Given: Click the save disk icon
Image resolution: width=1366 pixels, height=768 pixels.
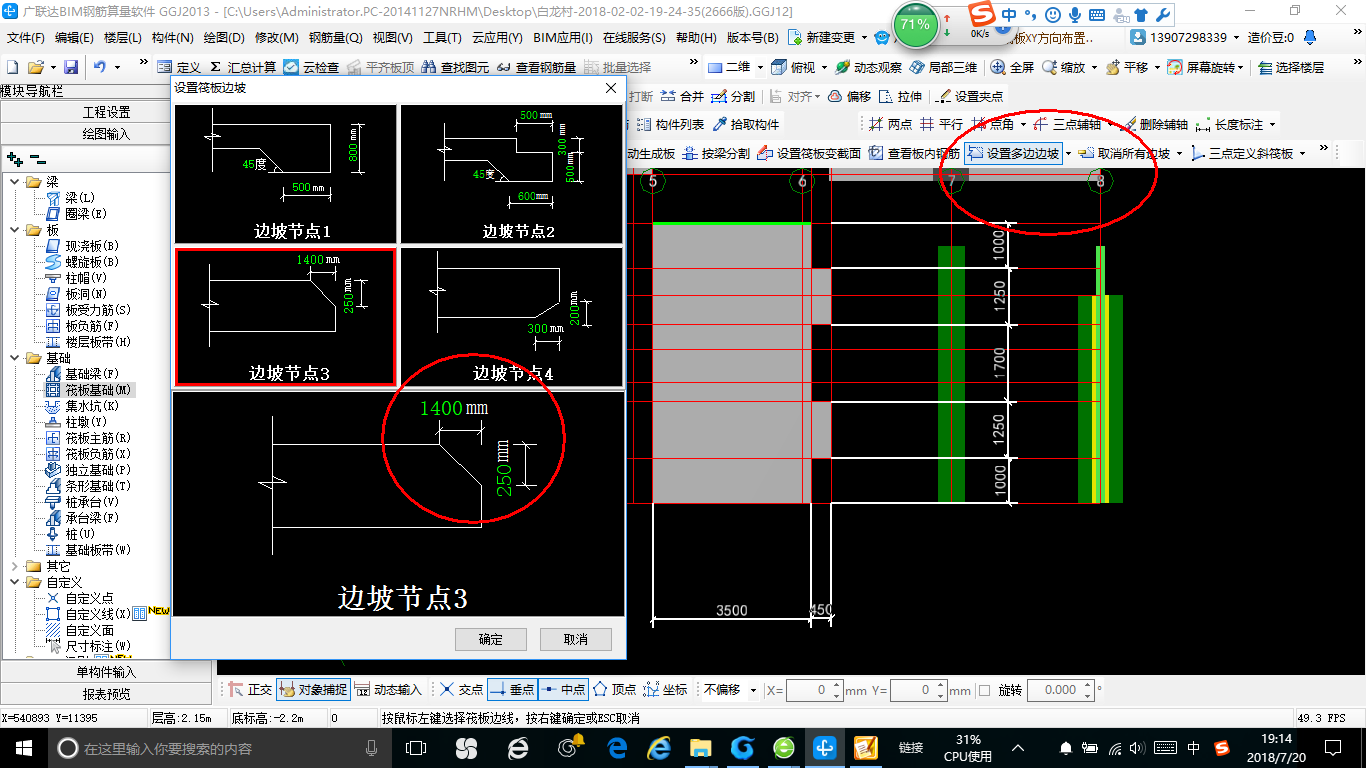Looking at the screenshot, I should (x=71, y=67).
